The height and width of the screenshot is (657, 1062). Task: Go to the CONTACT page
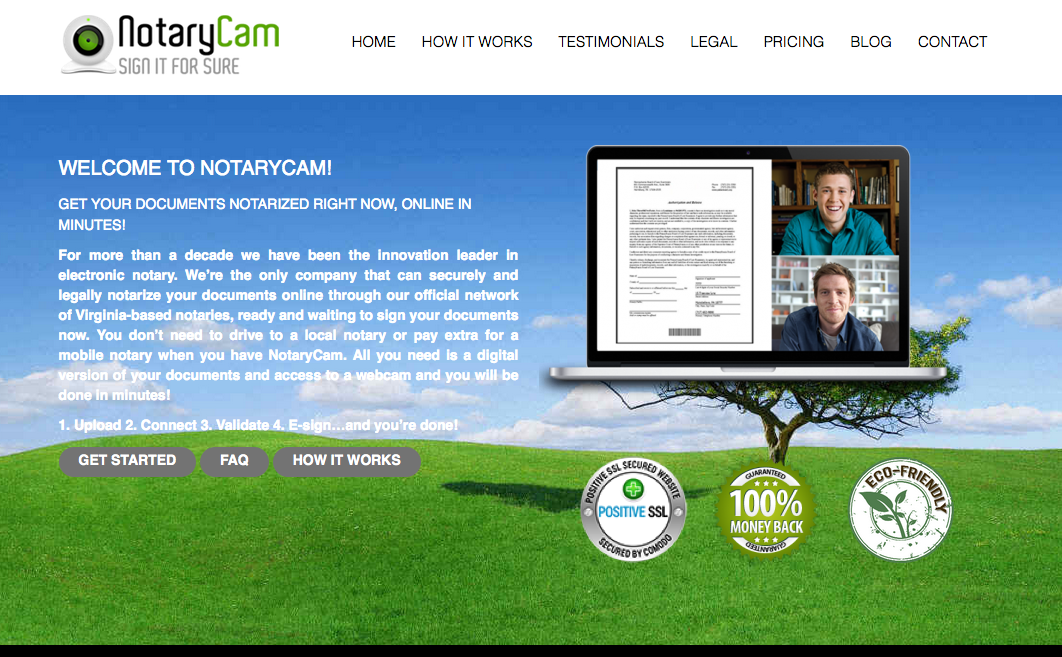952,42
